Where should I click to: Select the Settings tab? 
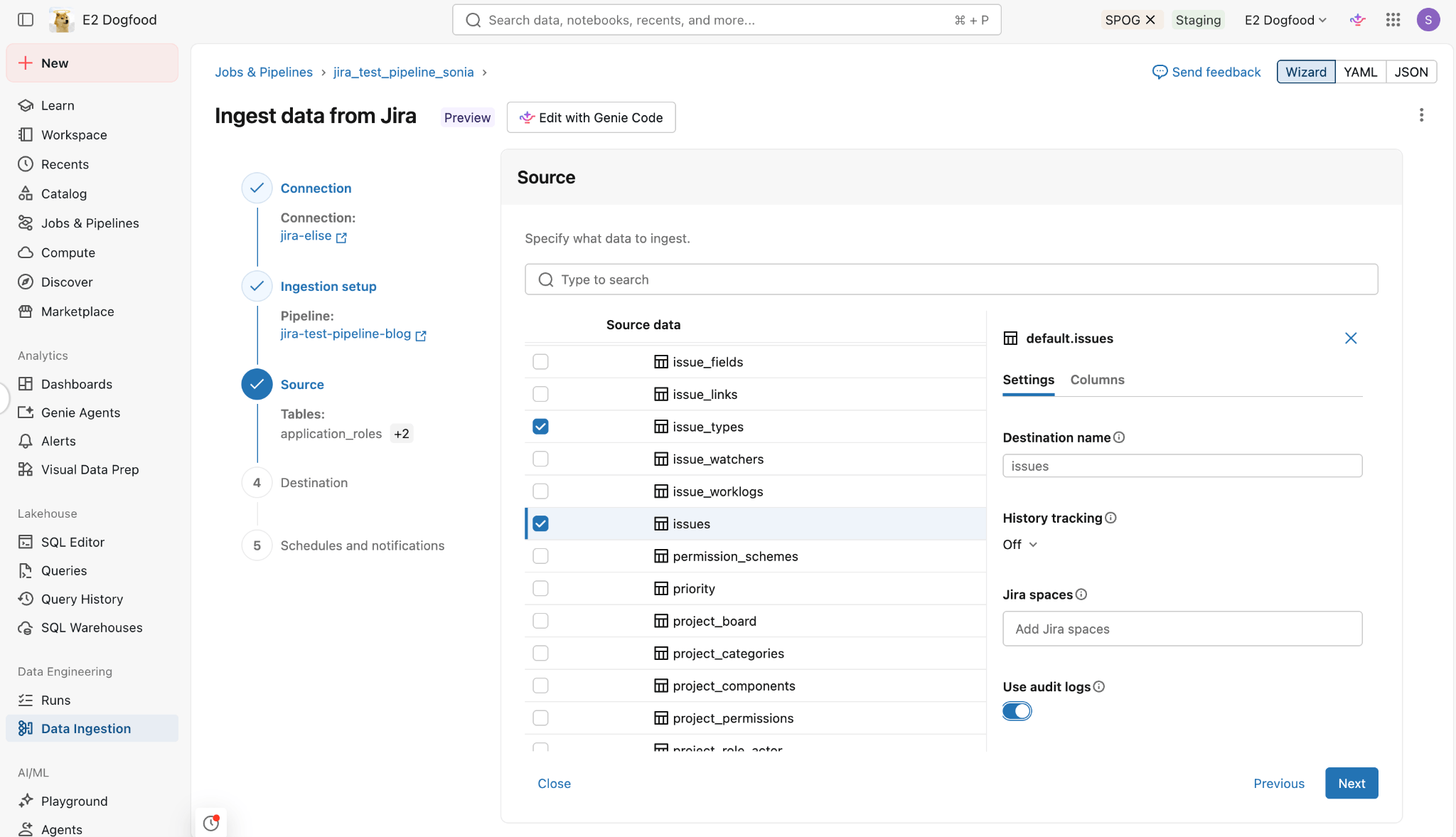pyautogui.click(x=1028, y=380)
